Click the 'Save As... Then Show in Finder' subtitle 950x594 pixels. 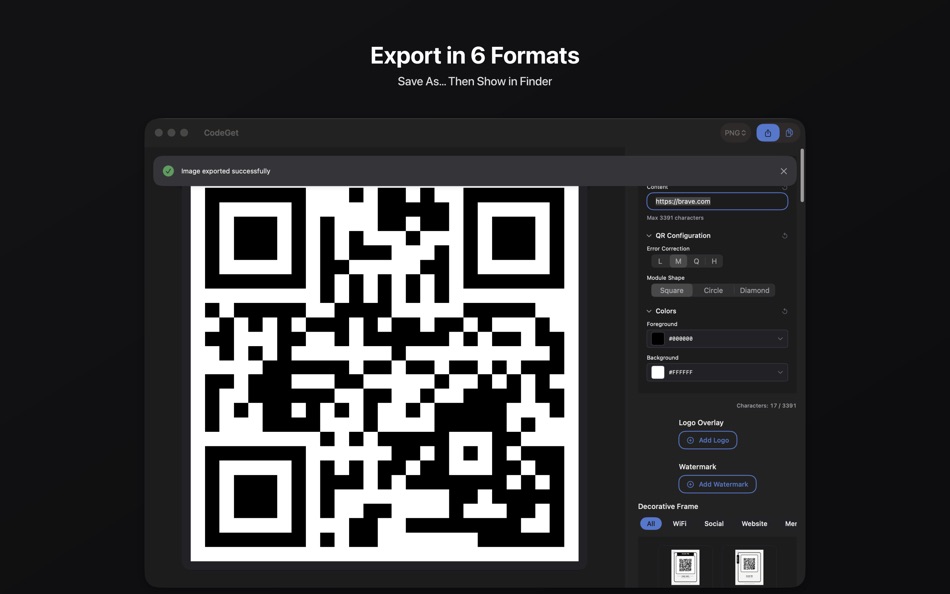click(475, 81)
